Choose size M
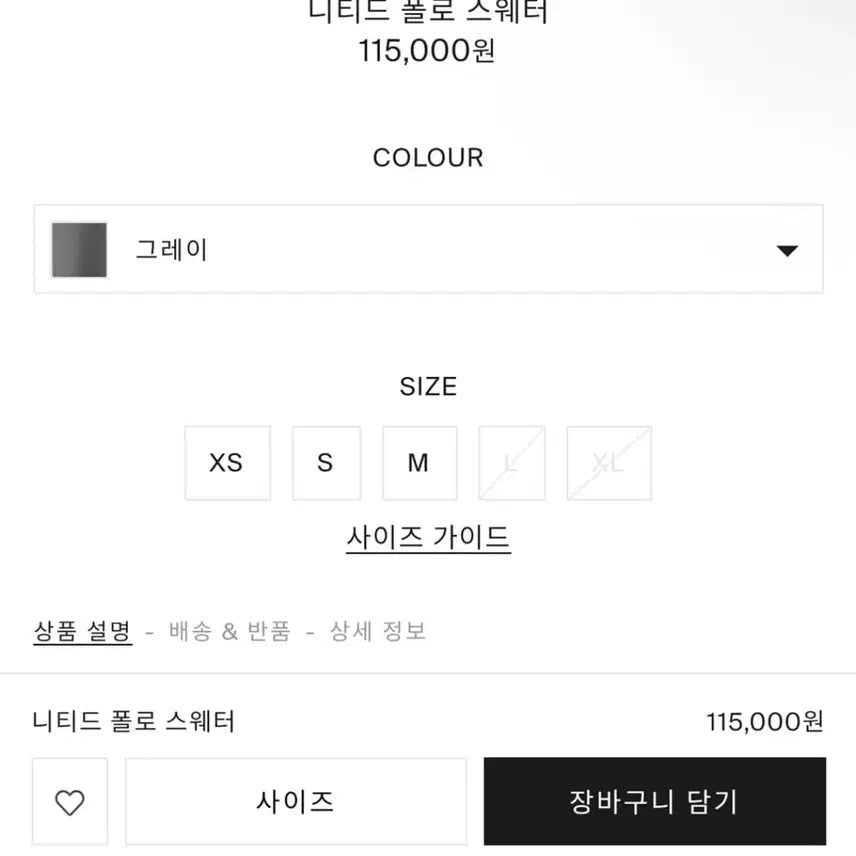 point(419,463)
